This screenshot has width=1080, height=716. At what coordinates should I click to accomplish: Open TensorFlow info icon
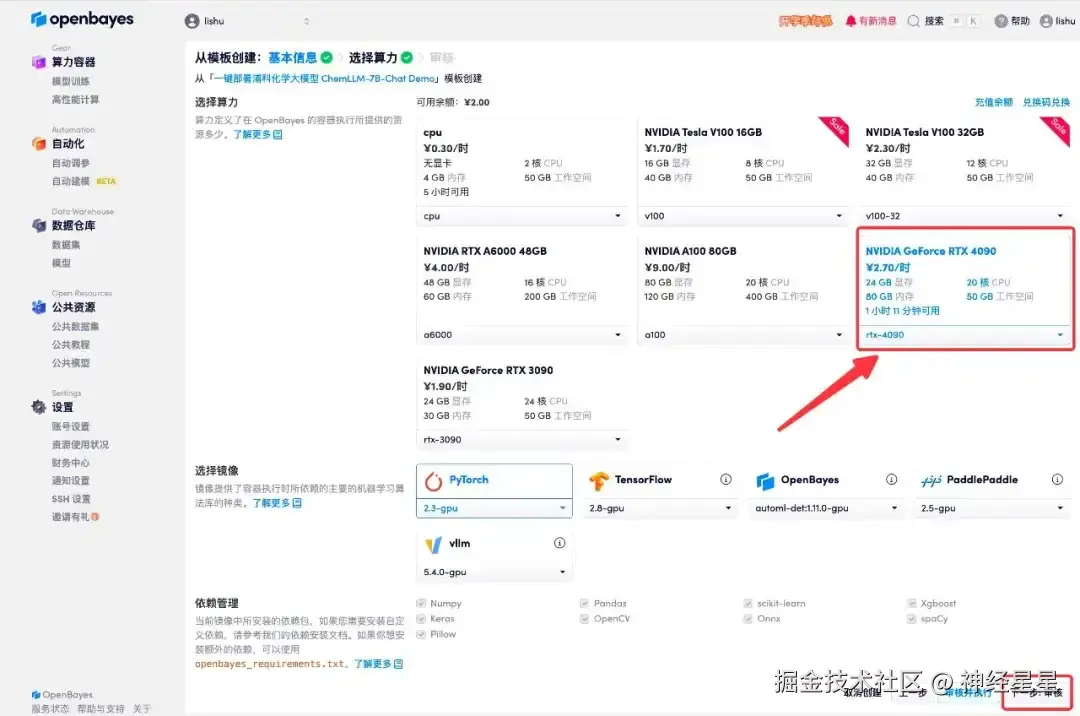pyautogui.click(x=726, y=479)
